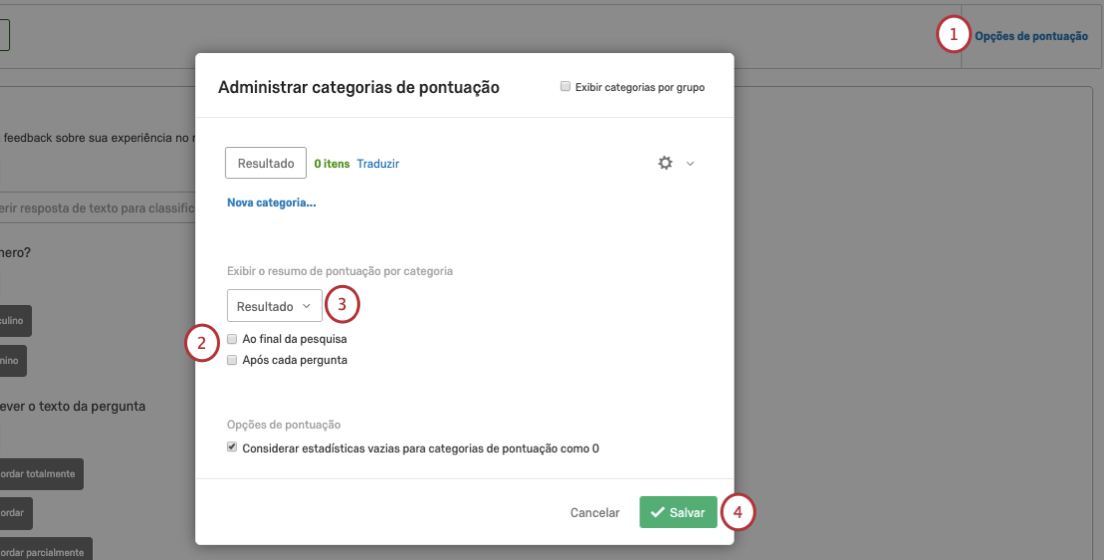Open 'Opções de pontuação' at top right
Image resolution: width=1104 pixels, height=560 pixels.
click(x=1031, y=37)
